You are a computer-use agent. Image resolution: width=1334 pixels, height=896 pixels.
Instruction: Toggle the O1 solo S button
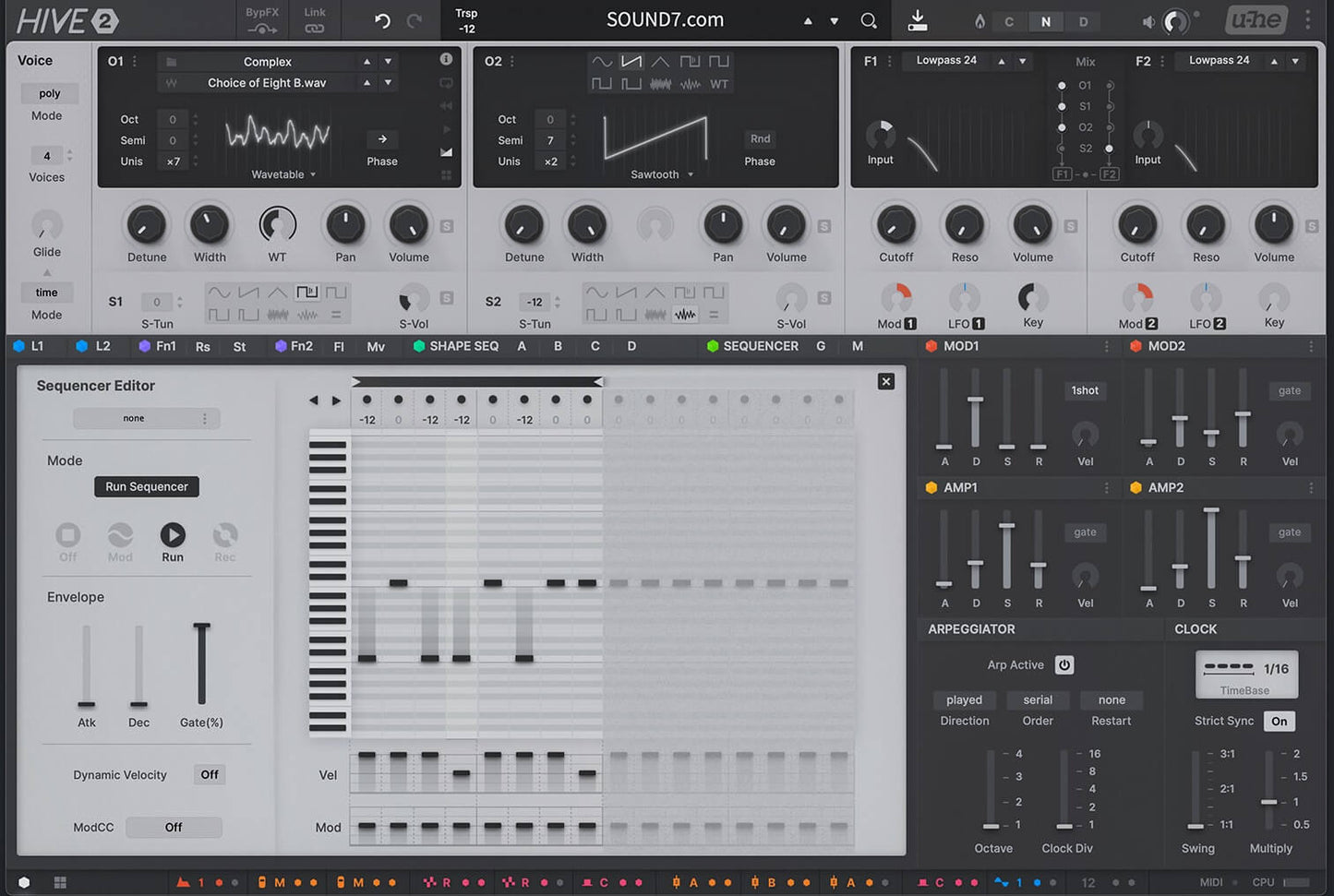447,226
